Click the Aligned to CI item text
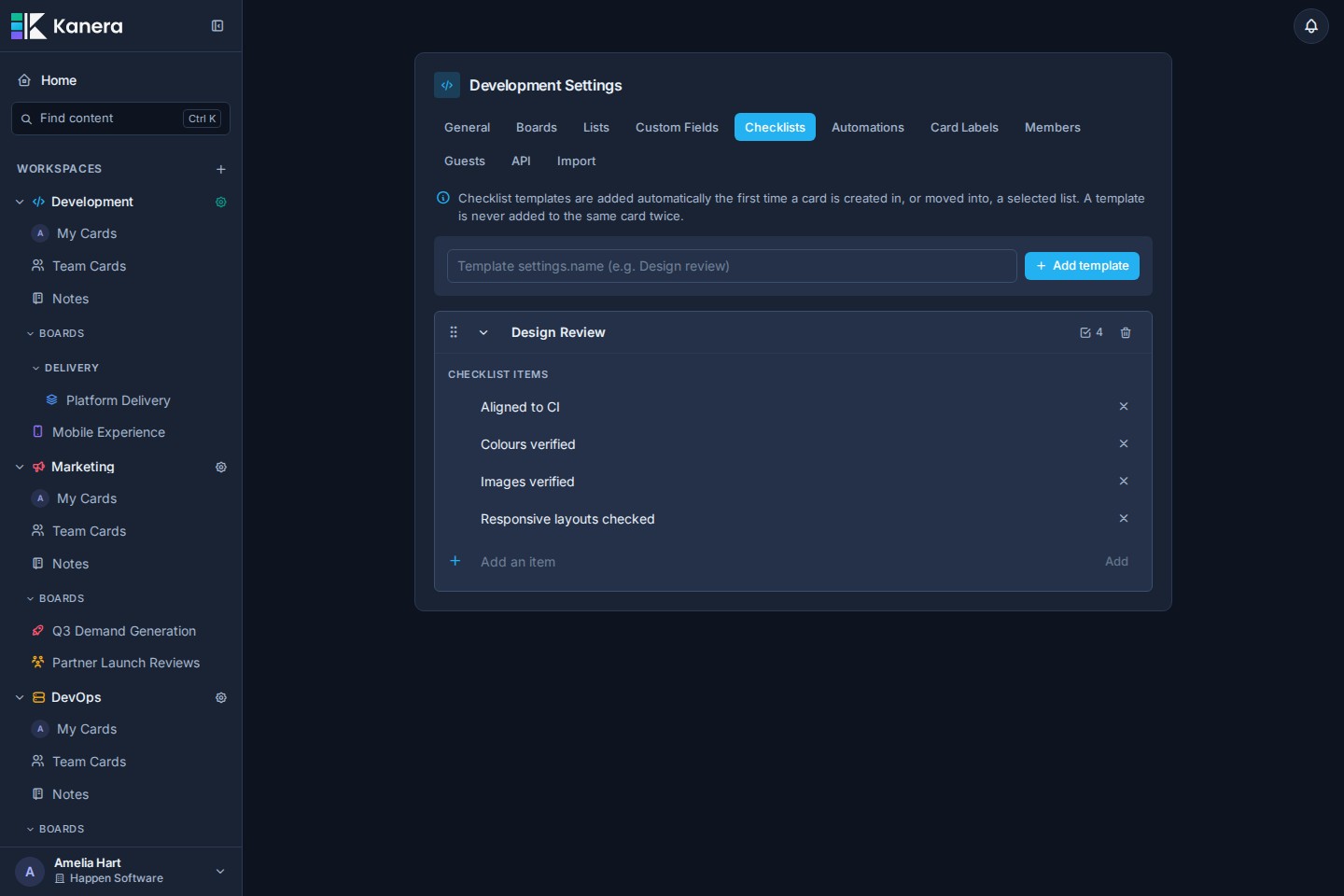The height and width of the screenshot is (896, 1344). (520, 407)
